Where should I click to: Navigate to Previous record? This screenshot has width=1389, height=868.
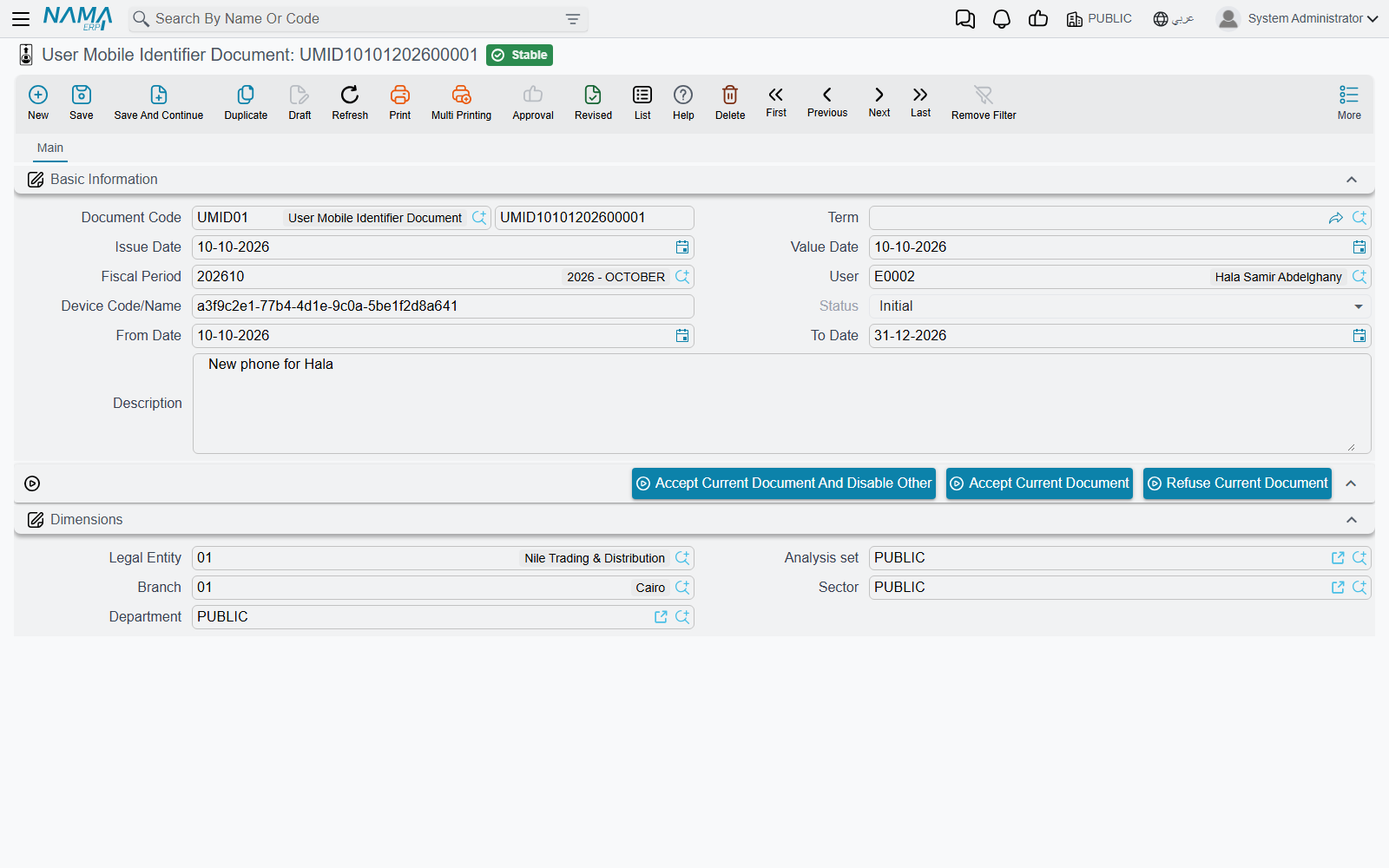827,102
